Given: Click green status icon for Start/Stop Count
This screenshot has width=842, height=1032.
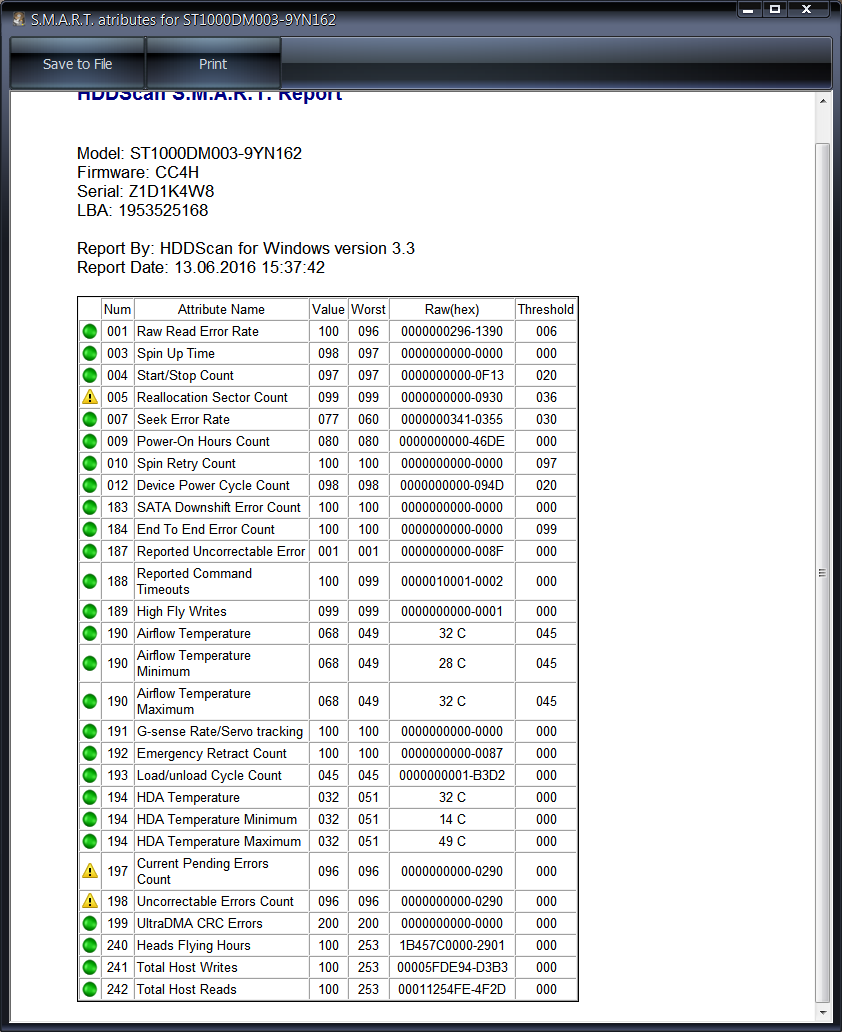Looking at the screenshot, I should click(90, 376).
